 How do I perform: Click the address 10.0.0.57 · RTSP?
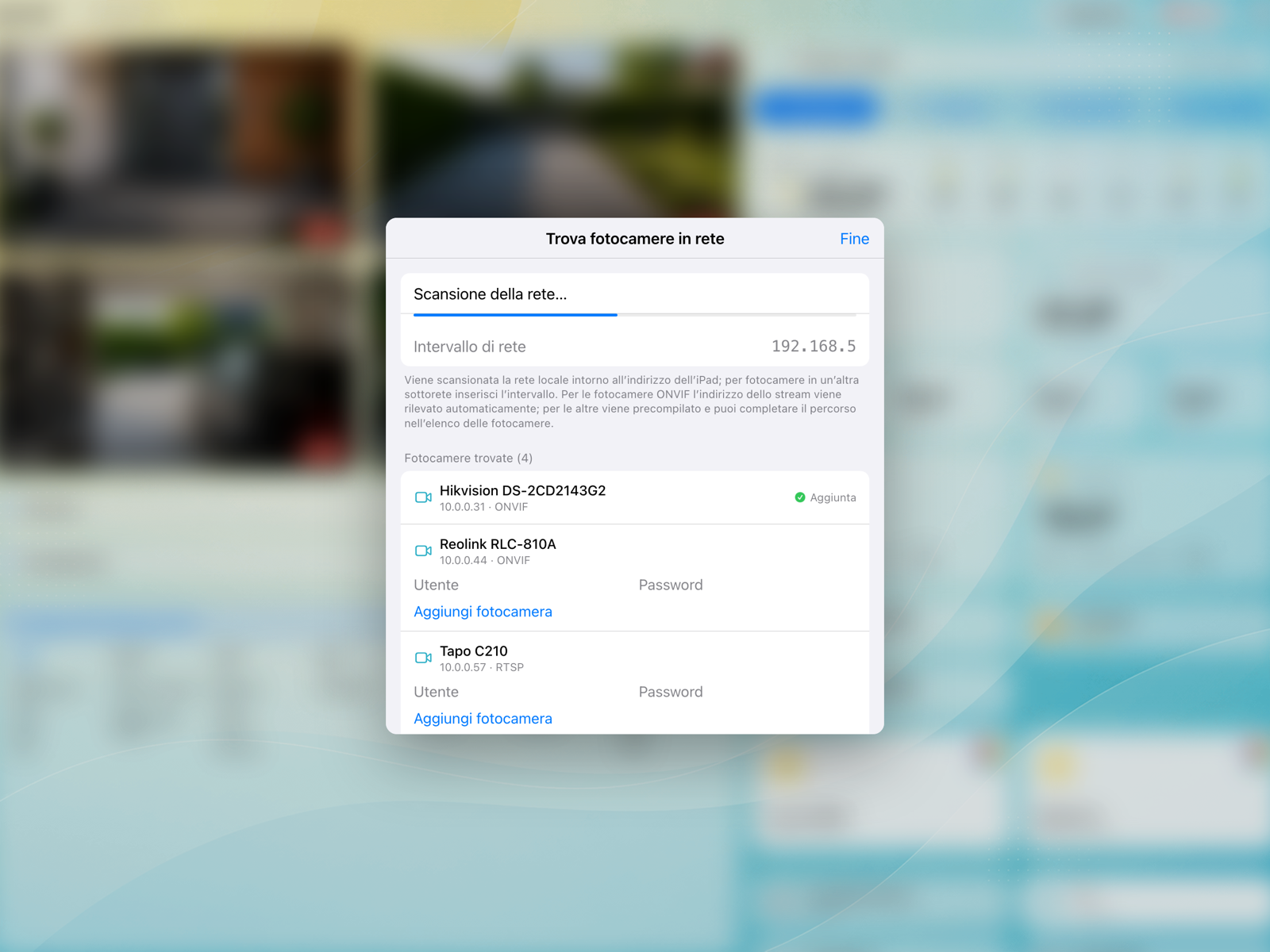482,667
